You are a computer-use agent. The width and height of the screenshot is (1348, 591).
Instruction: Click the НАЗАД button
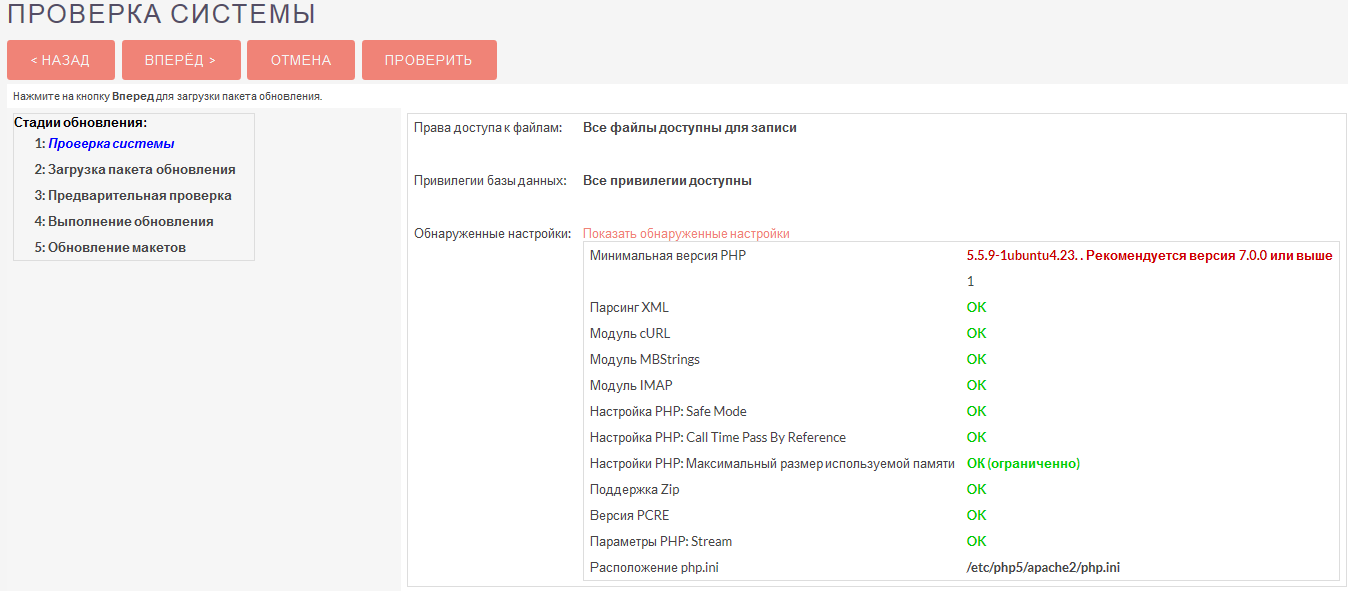pyautogui.click(x=60, y=59)
